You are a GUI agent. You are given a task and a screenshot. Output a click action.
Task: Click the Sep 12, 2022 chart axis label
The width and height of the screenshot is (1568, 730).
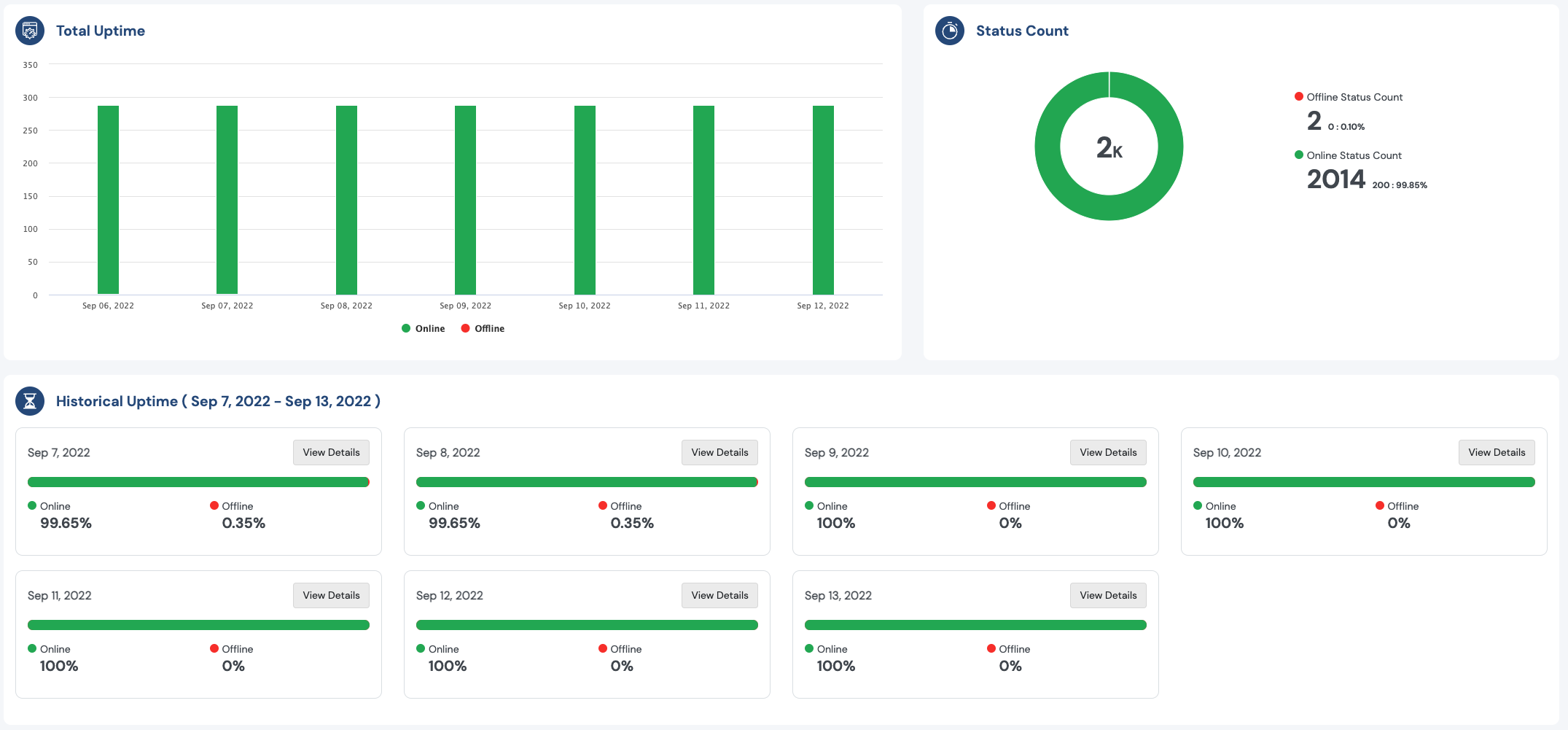[x=823, y=306]
